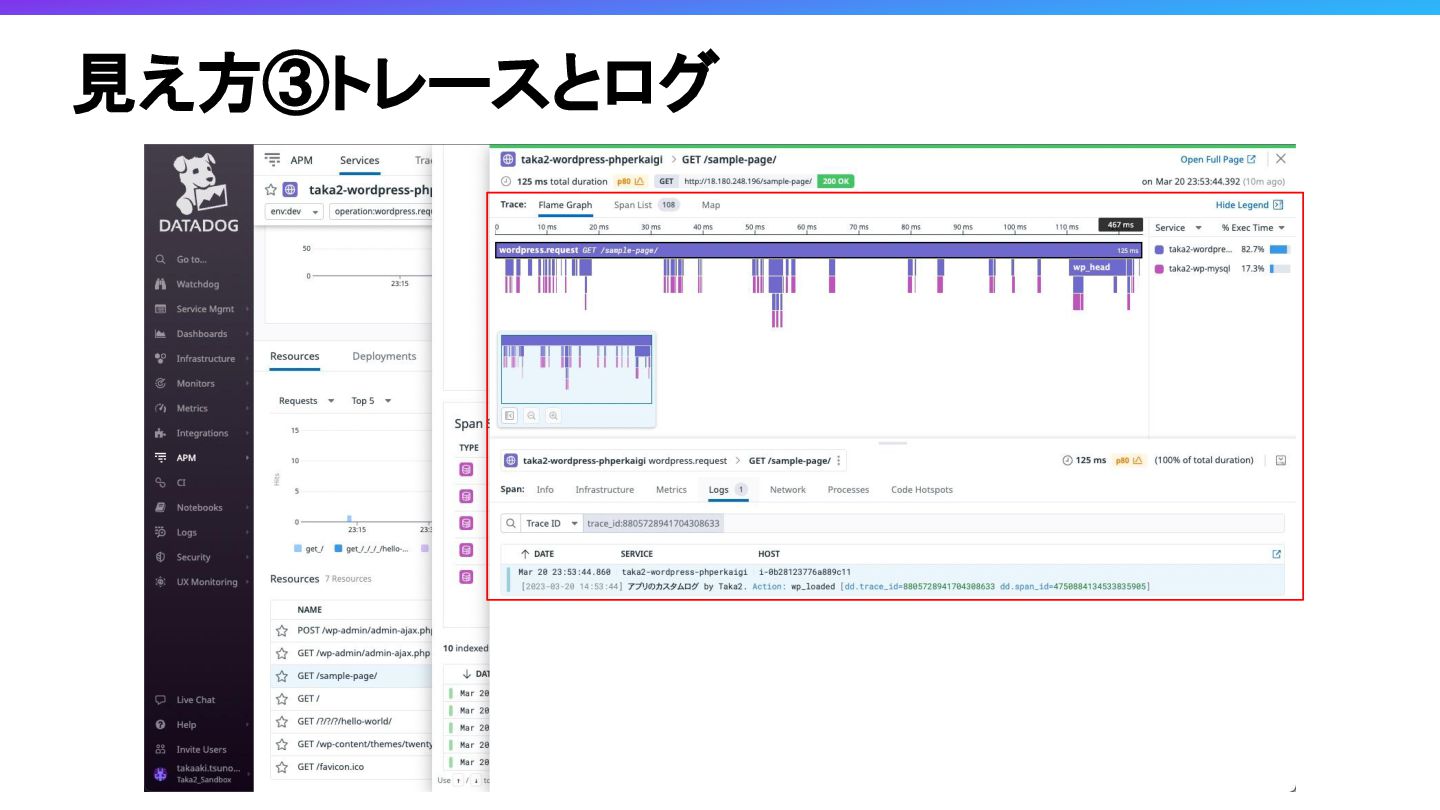Click Open Full Page link
Screen dimensions: 1440x810
(1217, 159)
